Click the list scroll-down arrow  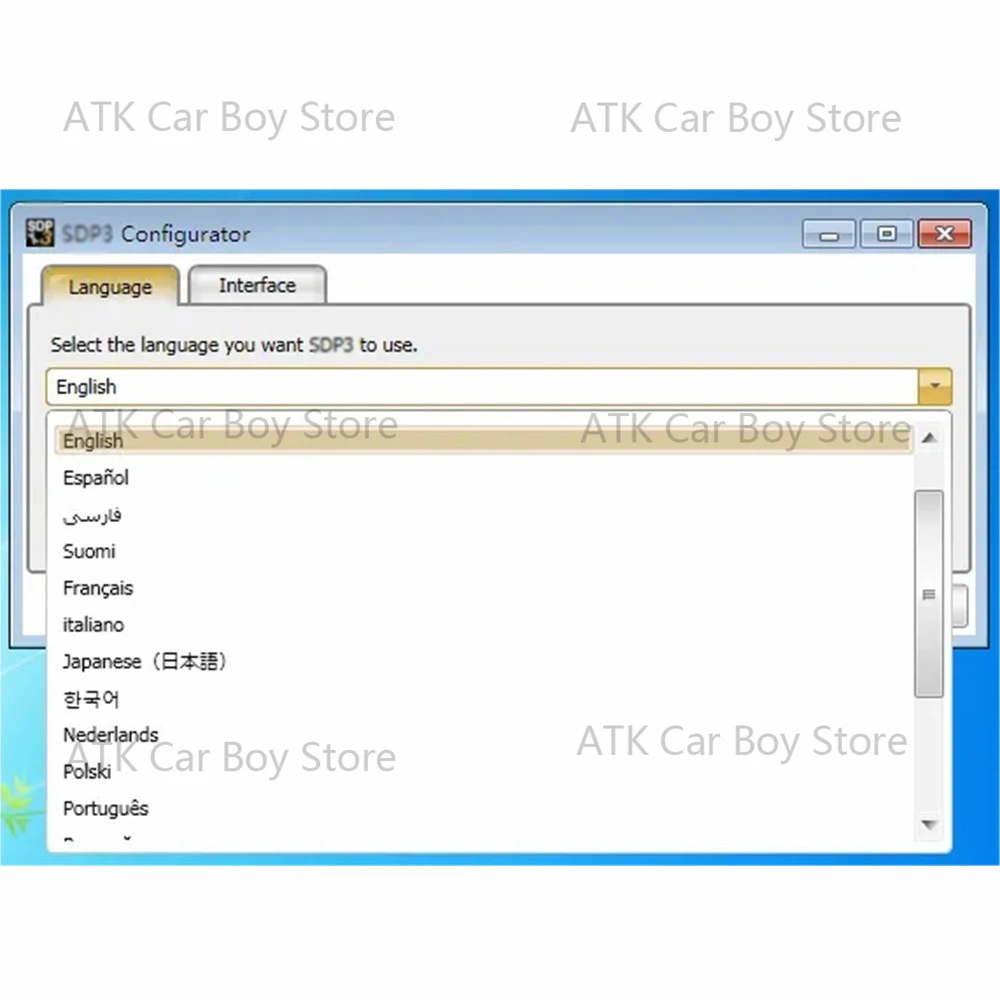click(x=929, y=825)
